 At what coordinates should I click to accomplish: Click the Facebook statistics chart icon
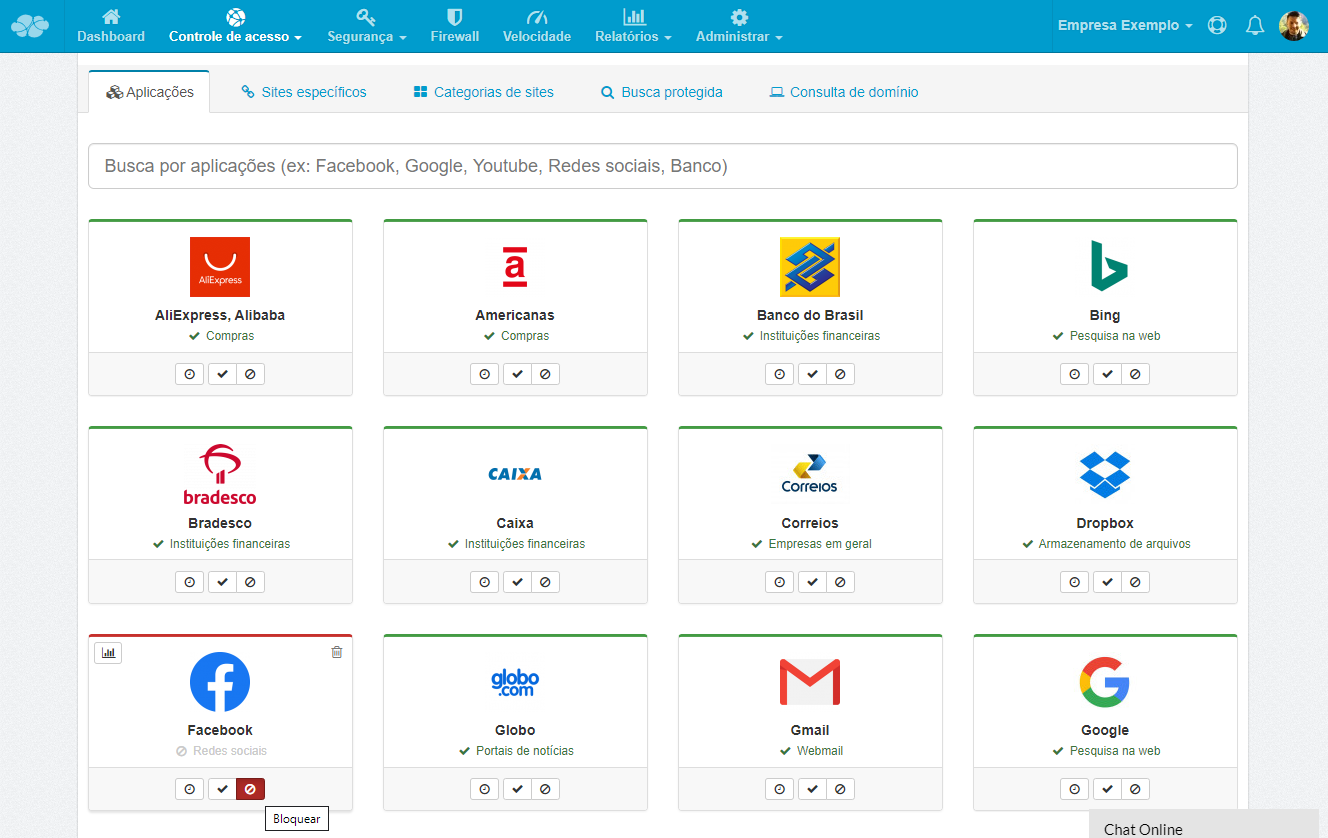click(108, 653)
